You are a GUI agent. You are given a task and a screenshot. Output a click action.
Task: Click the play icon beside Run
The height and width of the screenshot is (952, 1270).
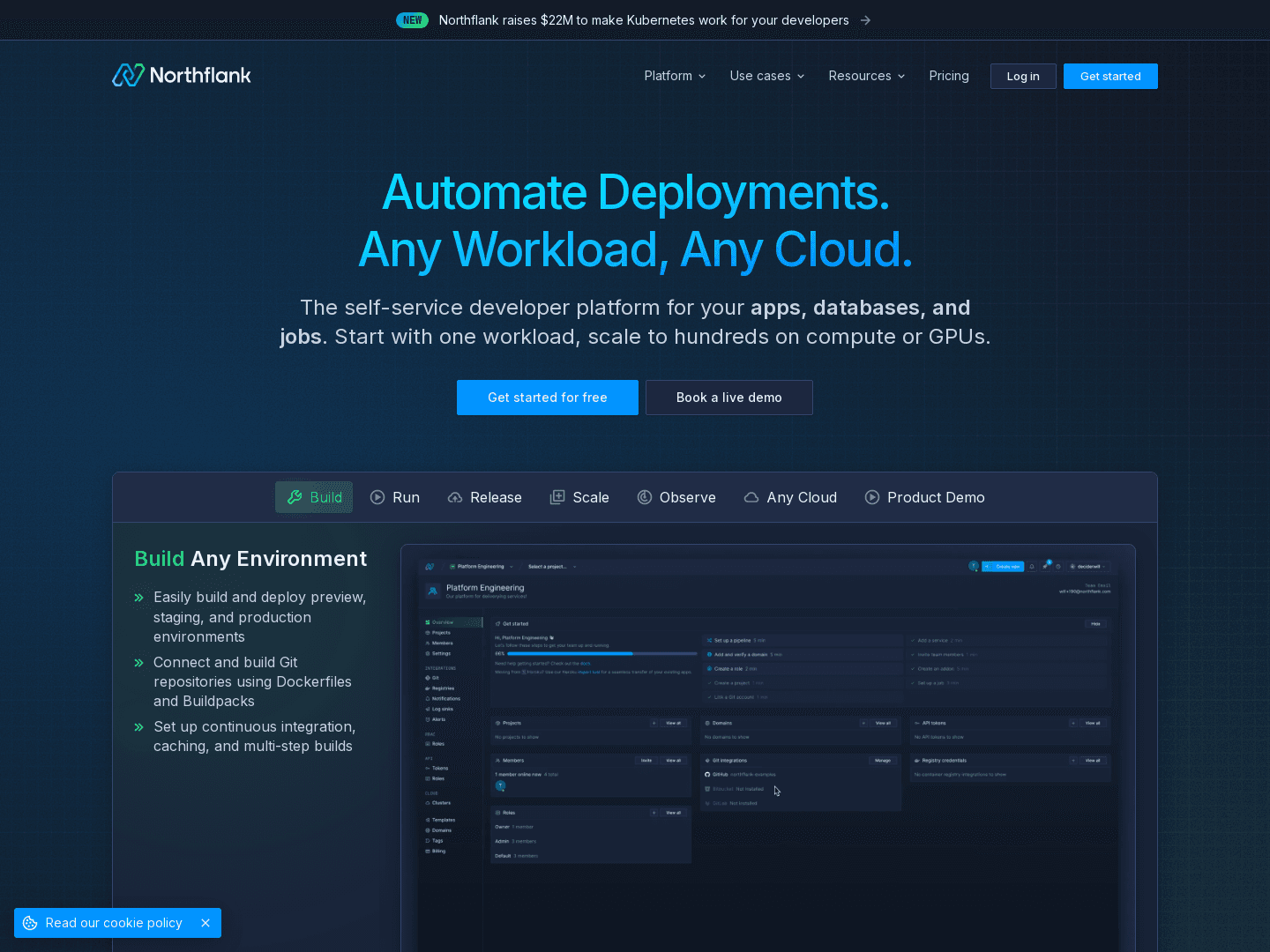coord(377,497)
